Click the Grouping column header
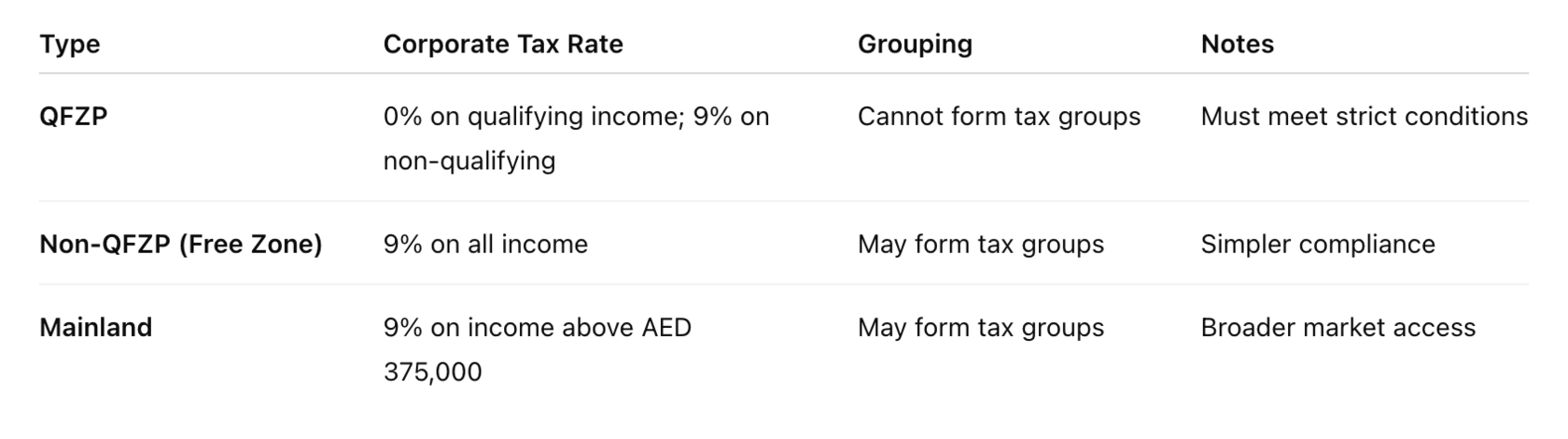1568x439 pixels. point(915,44)
